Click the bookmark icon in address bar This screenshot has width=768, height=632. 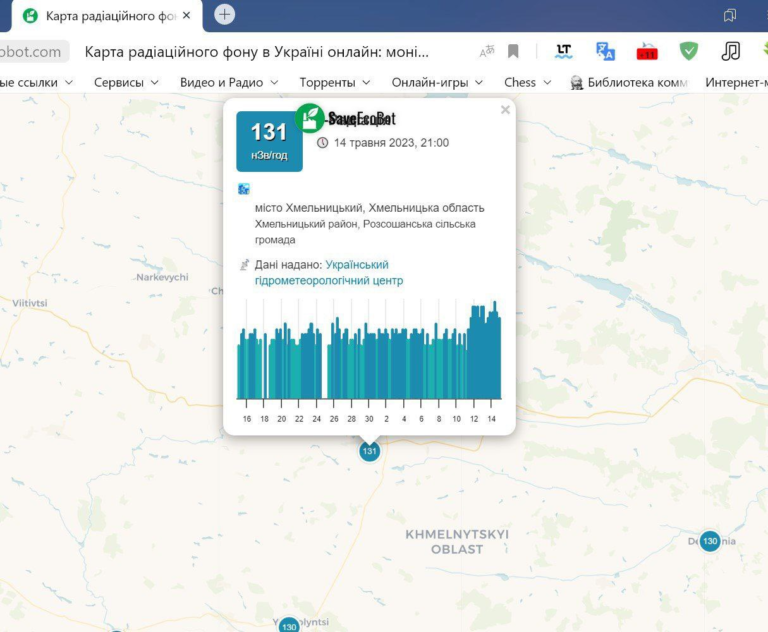click(x=513, y=52)
